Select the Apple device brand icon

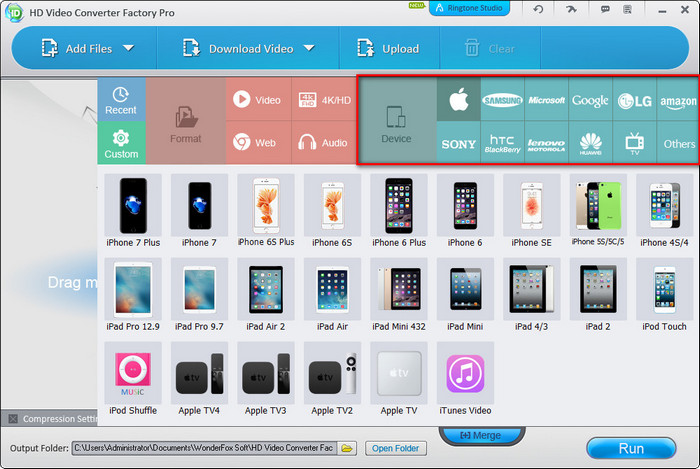pos(458,100)
